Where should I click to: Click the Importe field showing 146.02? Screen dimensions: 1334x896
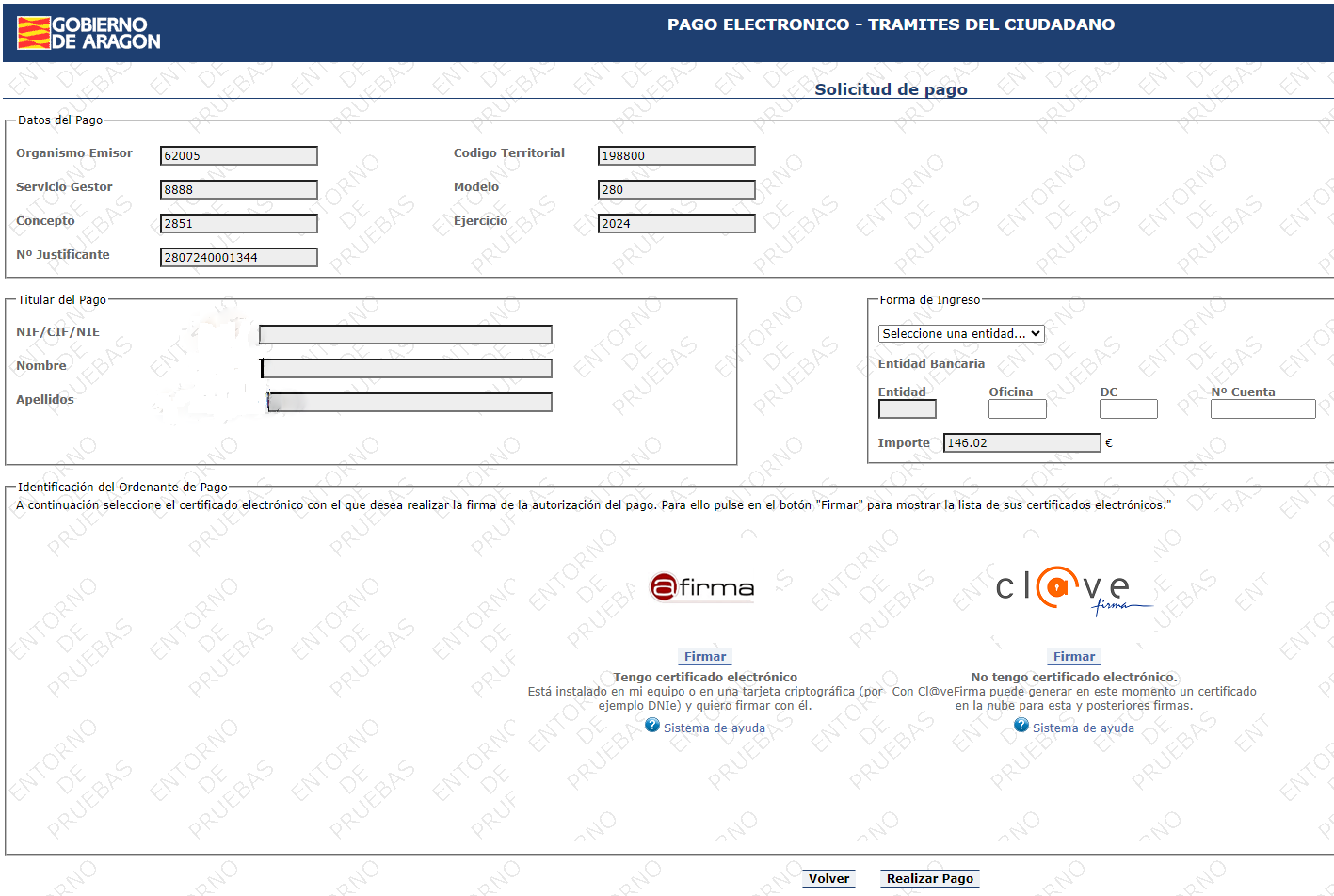1021,443
